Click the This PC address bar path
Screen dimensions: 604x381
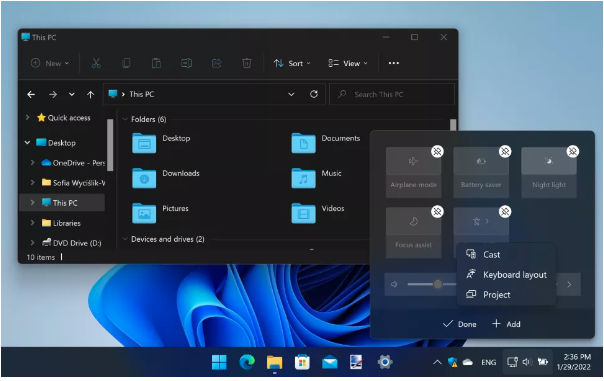click(142, 94)
